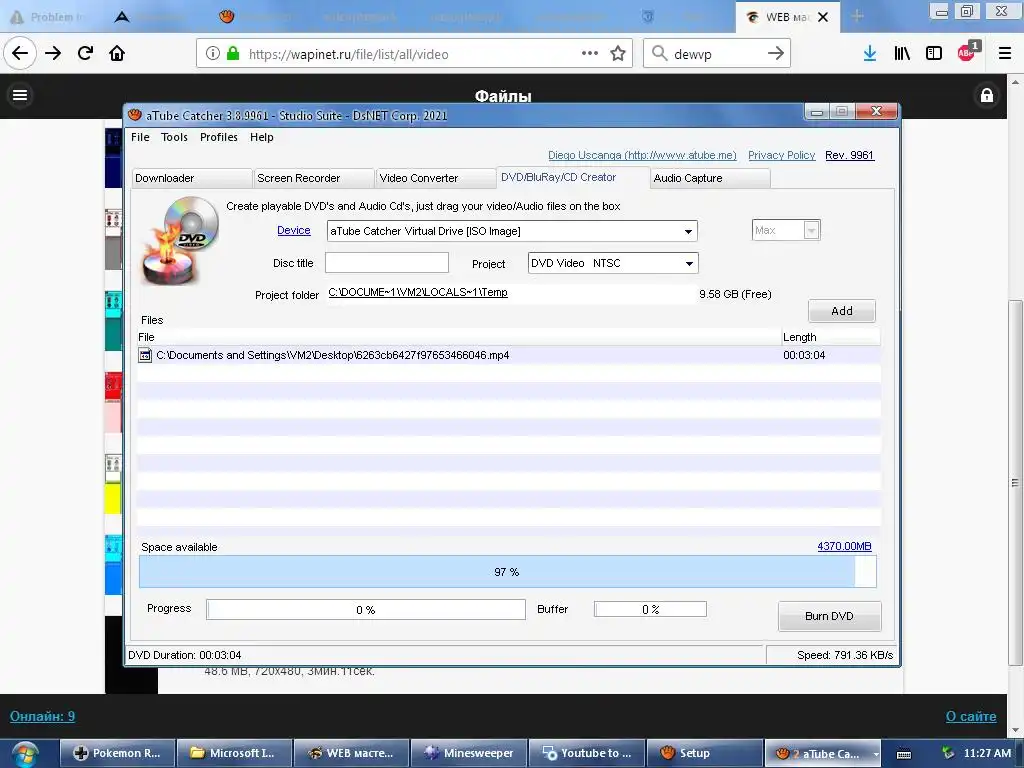
Task: Open the browser home page icon
Action: (117, 54)
